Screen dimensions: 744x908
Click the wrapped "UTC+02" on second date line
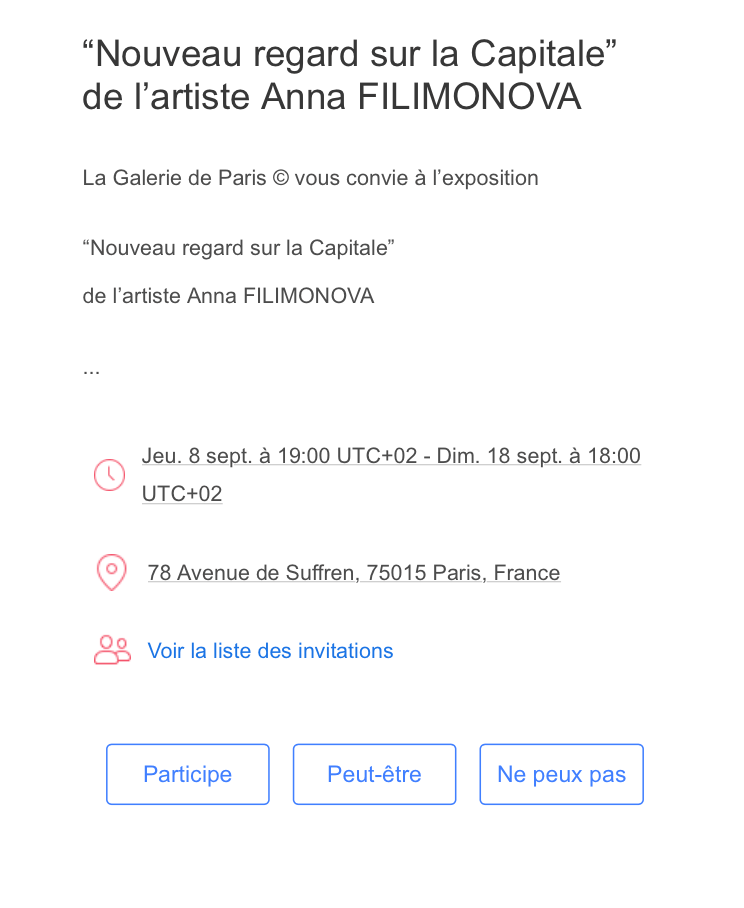coord(182,494)
